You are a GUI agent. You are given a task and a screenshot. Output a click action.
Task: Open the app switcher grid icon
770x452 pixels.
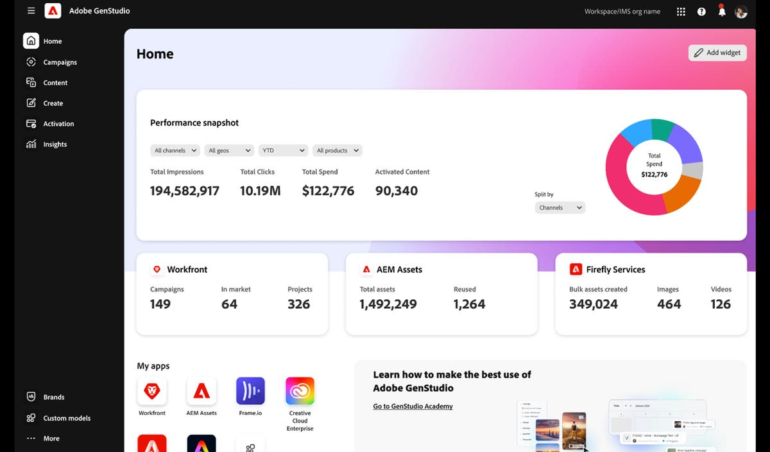pos(681,11)
